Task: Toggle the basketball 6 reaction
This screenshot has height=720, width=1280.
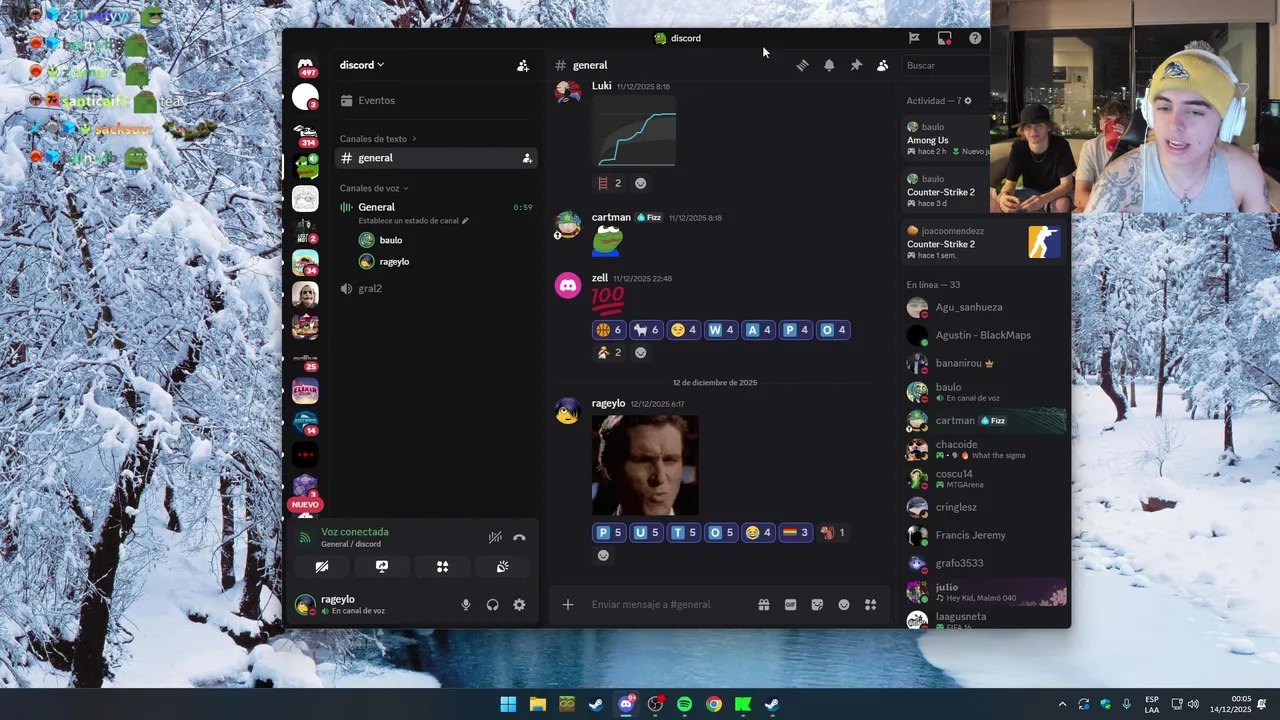Action: click(x=609, y=330)
